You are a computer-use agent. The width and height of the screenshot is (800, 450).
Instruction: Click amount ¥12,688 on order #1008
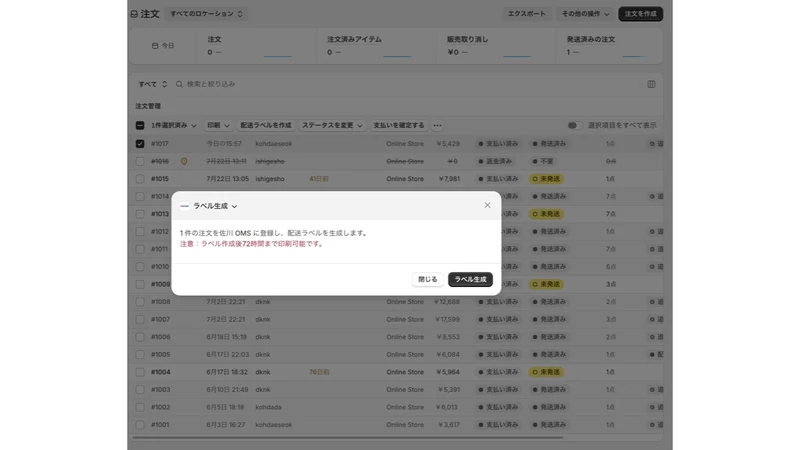point(447,302)
